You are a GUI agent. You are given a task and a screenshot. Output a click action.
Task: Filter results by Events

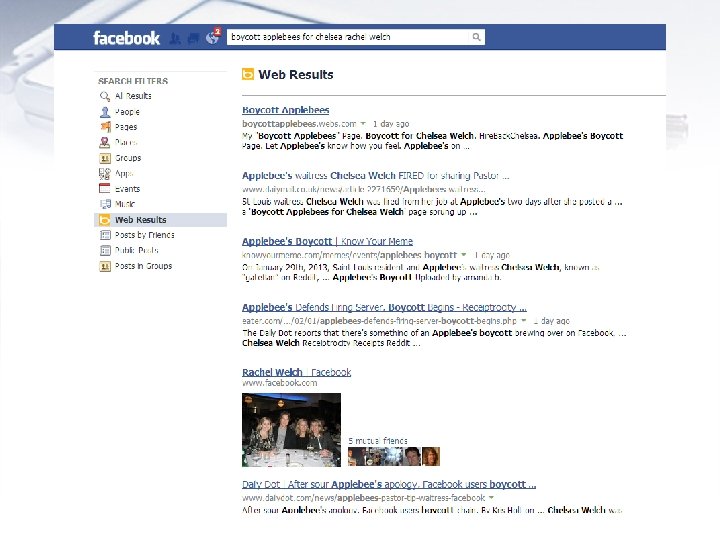[x=127, y=189]
